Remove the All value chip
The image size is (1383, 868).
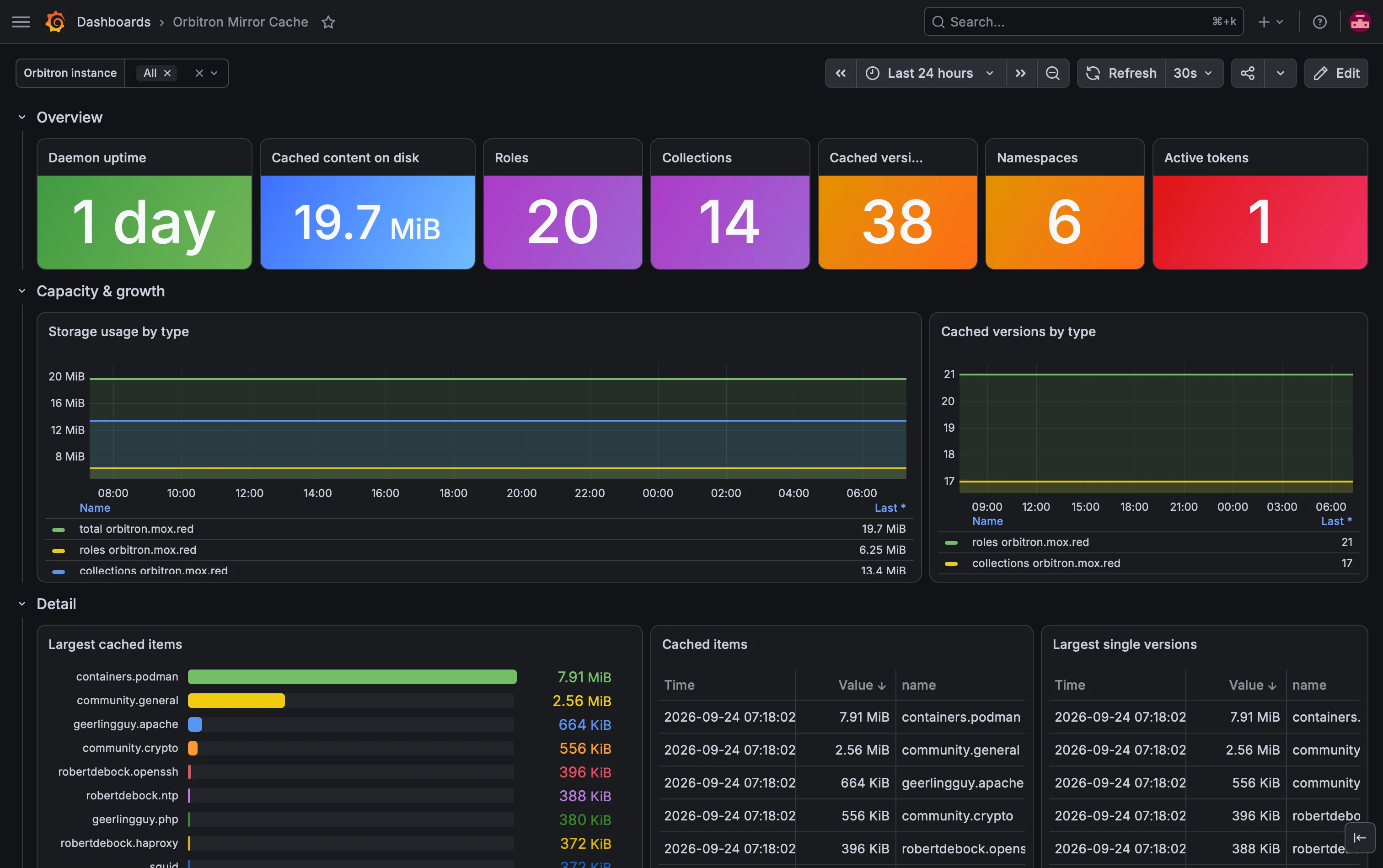click(168, 73)
